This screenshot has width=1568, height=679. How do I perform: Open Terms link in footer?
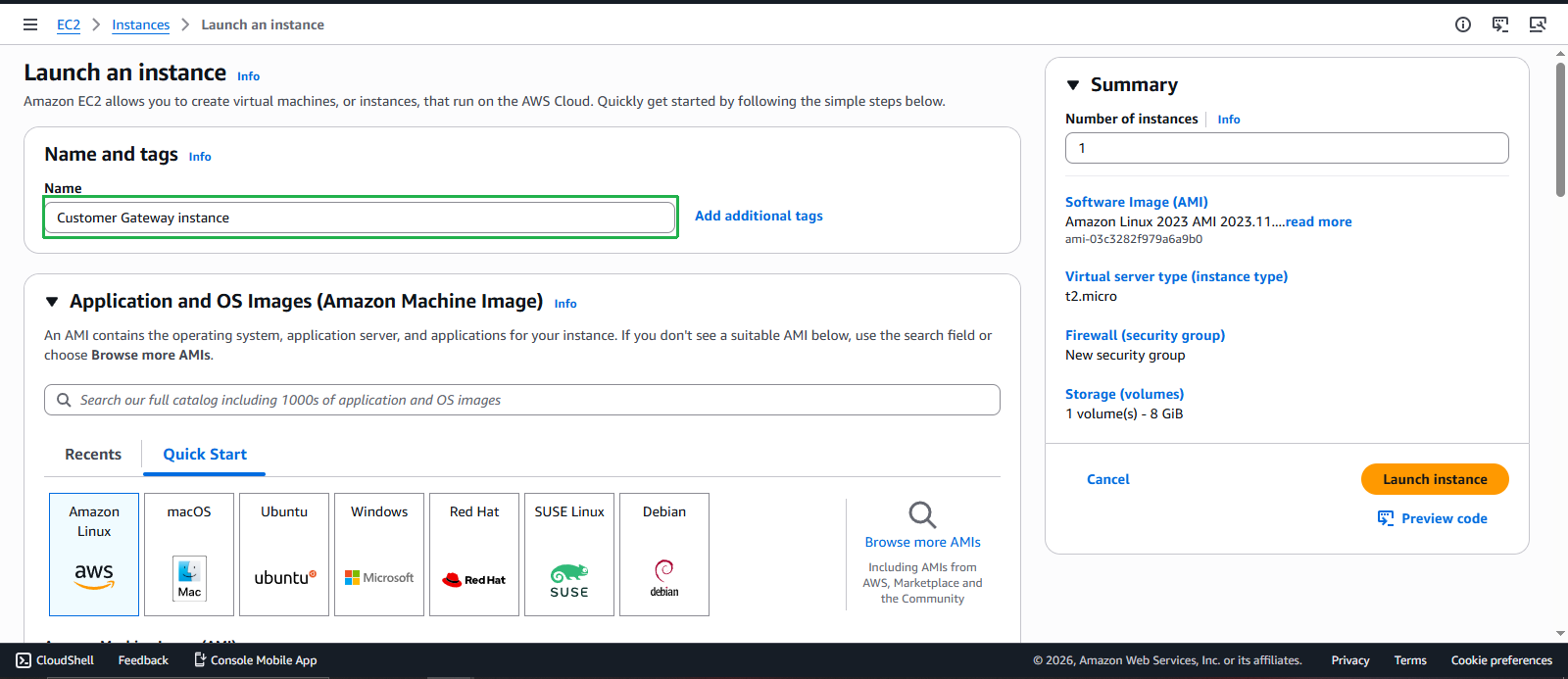click(1410, 660)
